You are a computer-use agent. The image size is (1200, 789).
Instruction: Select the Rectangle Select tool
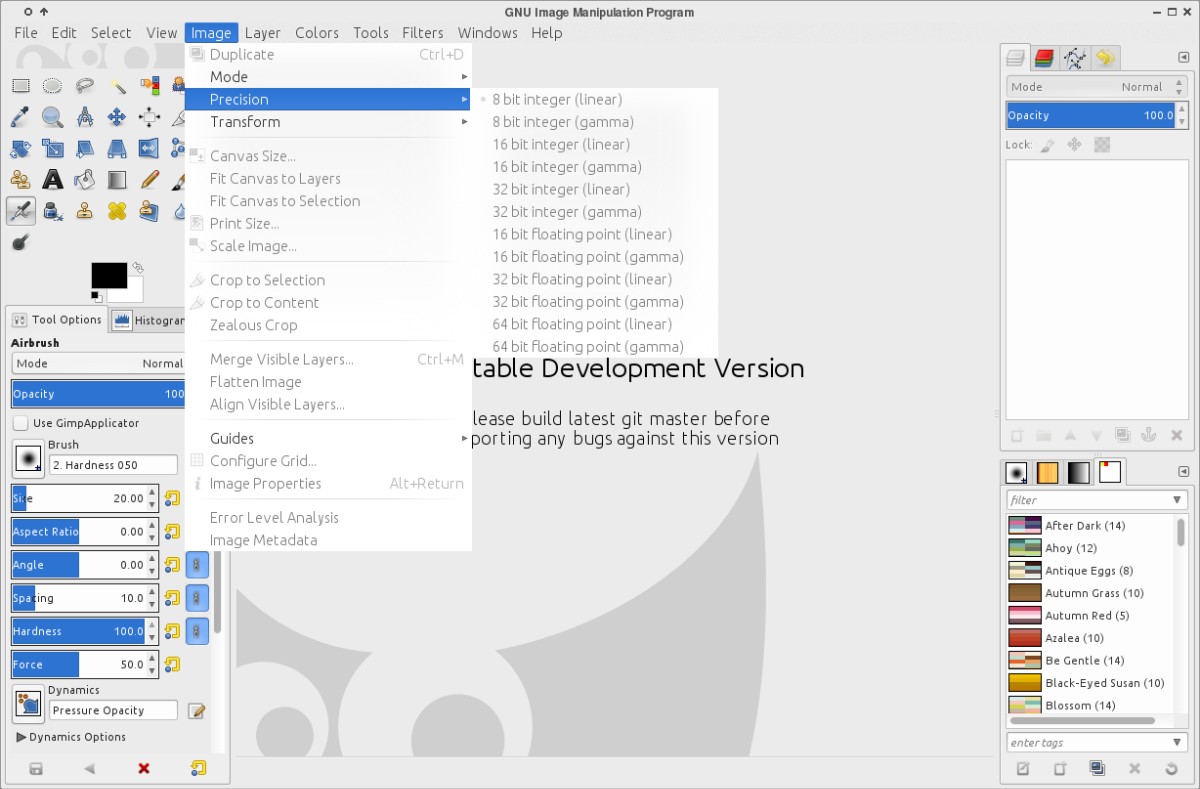coord(20,86)
